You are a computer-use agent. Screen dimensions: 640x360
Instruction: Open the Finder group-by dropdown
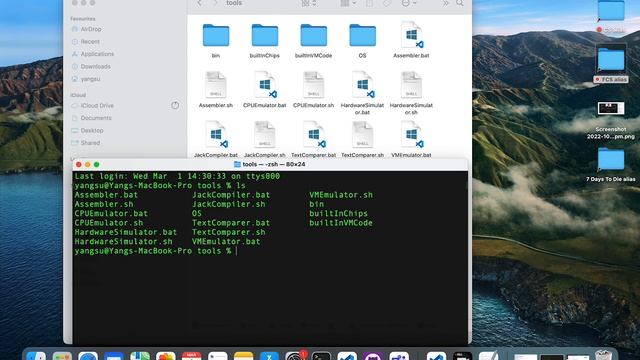348,3
